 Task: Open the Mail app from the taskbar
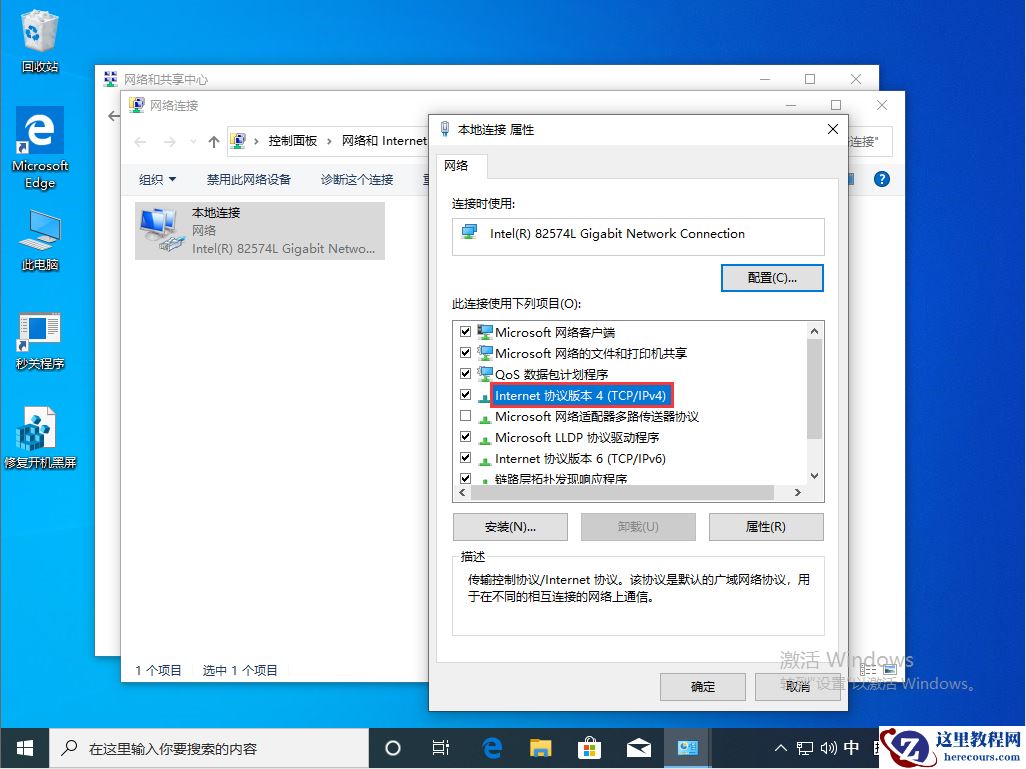tap(639, 747)
